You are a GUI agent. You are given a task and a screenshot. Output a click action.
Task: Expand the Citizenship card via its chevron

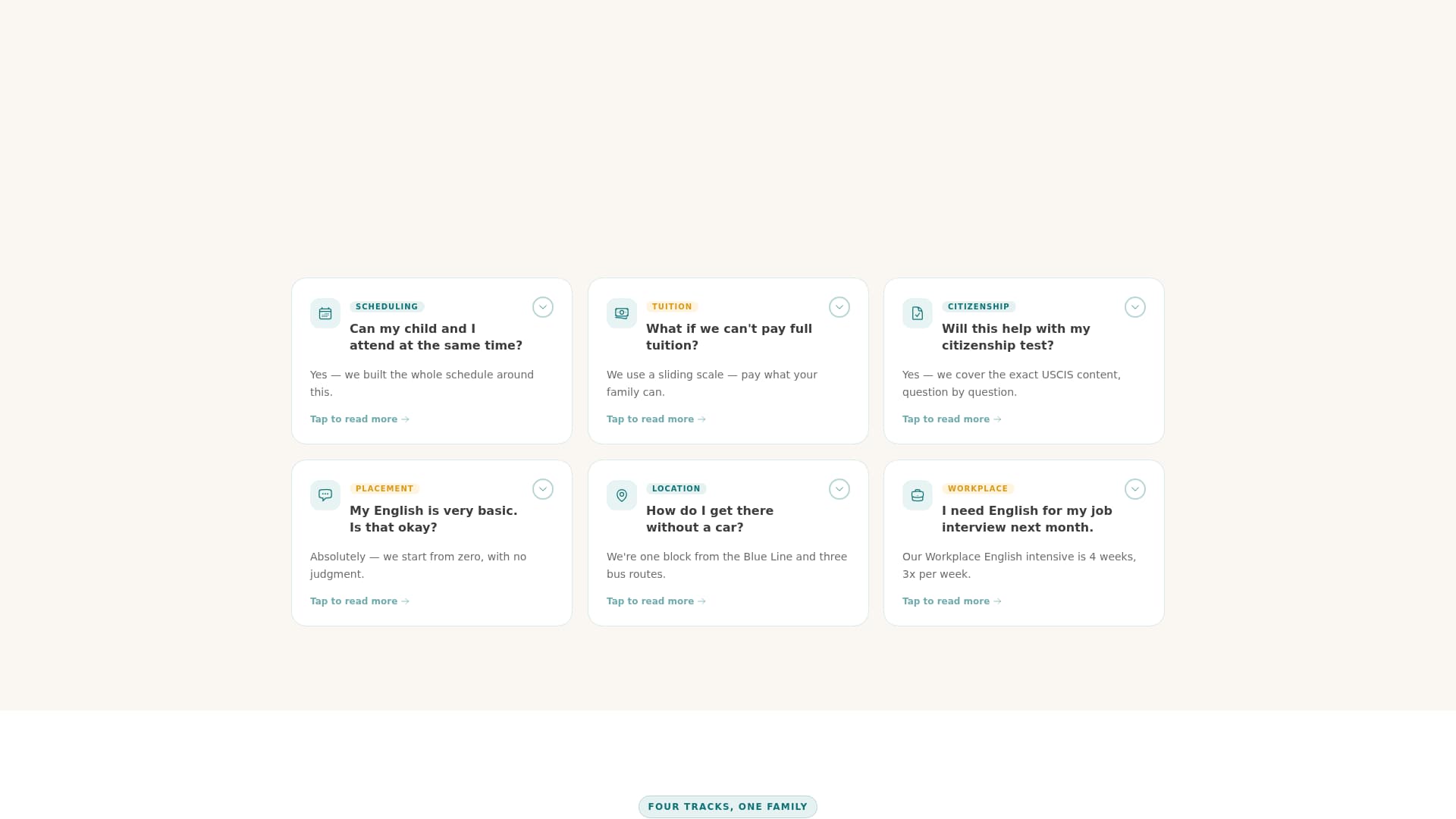[x=1134, y=307]
